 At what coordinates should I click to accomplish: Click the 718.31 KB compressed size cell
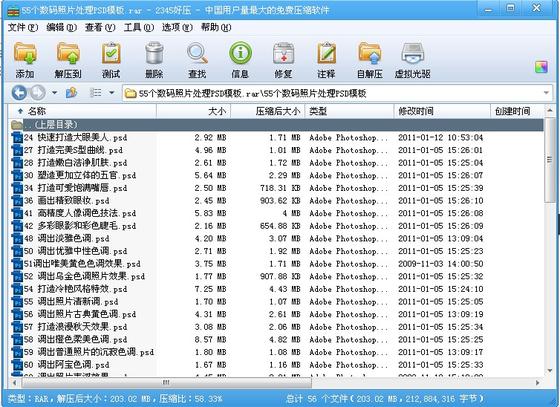pyautogui.click(x=280, y=188)
